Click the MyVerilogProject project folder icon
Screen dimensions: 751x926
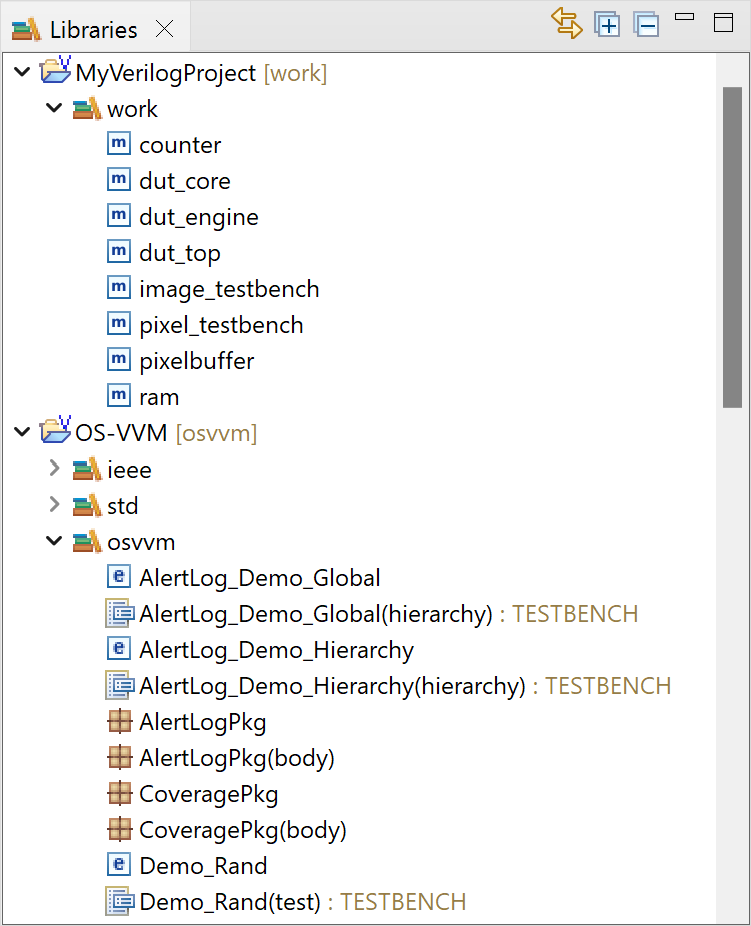coord(55,70)
